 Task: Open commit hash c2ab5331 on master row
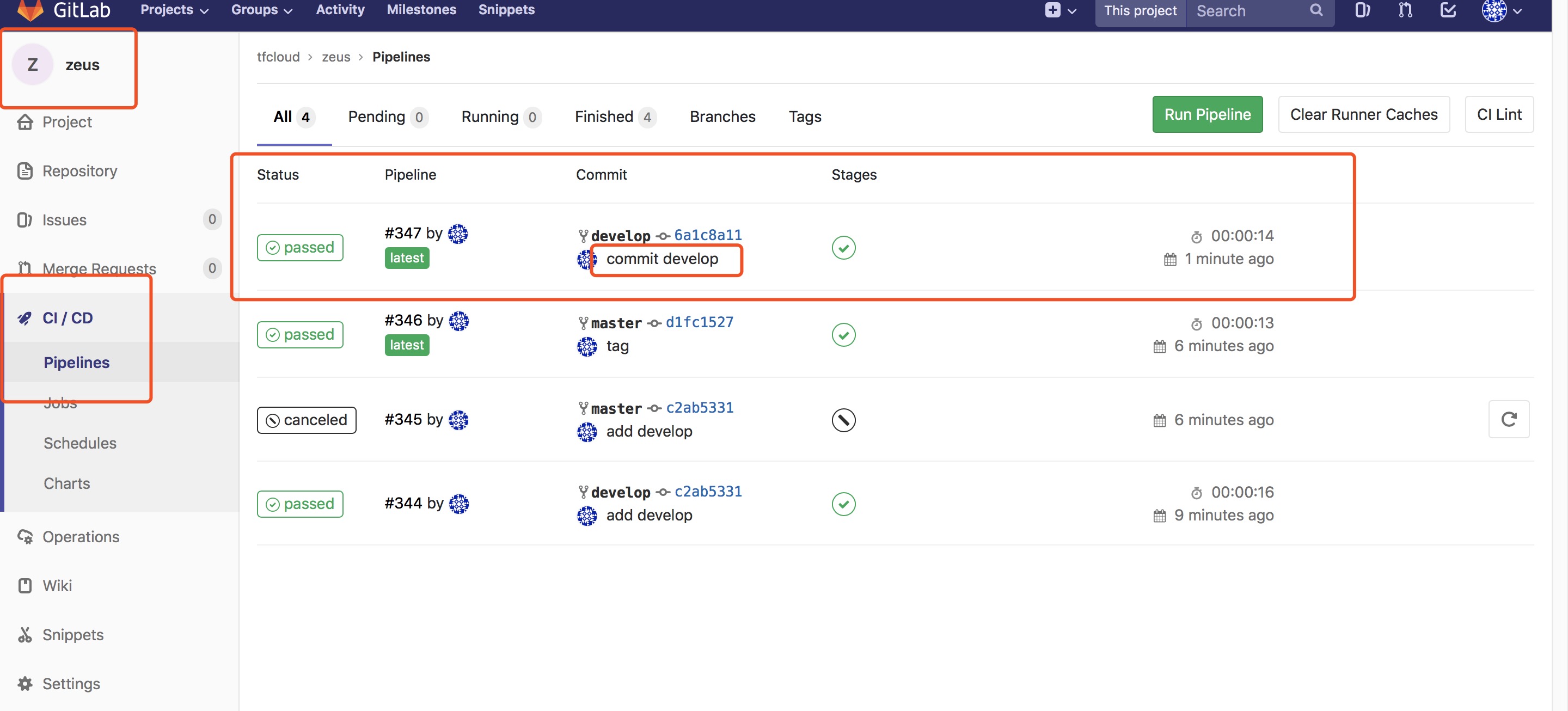700,407
